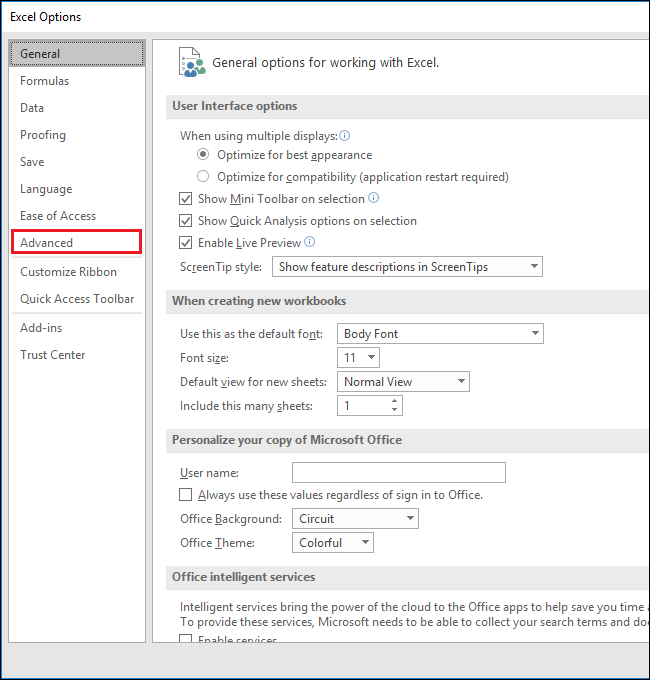Select Optimize for compatibility radio button
The height and width of the screenshot is (680, 650).
click(203, 176)
